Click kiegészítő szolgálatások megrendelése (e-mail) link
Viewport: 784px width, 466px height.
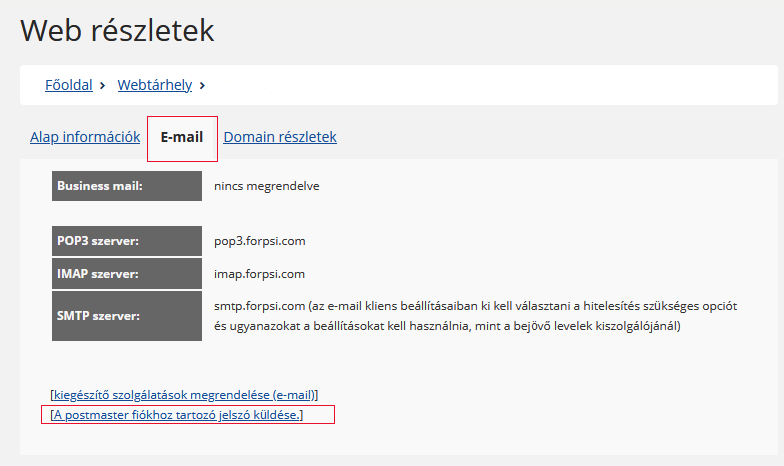(x=184, y=395)
